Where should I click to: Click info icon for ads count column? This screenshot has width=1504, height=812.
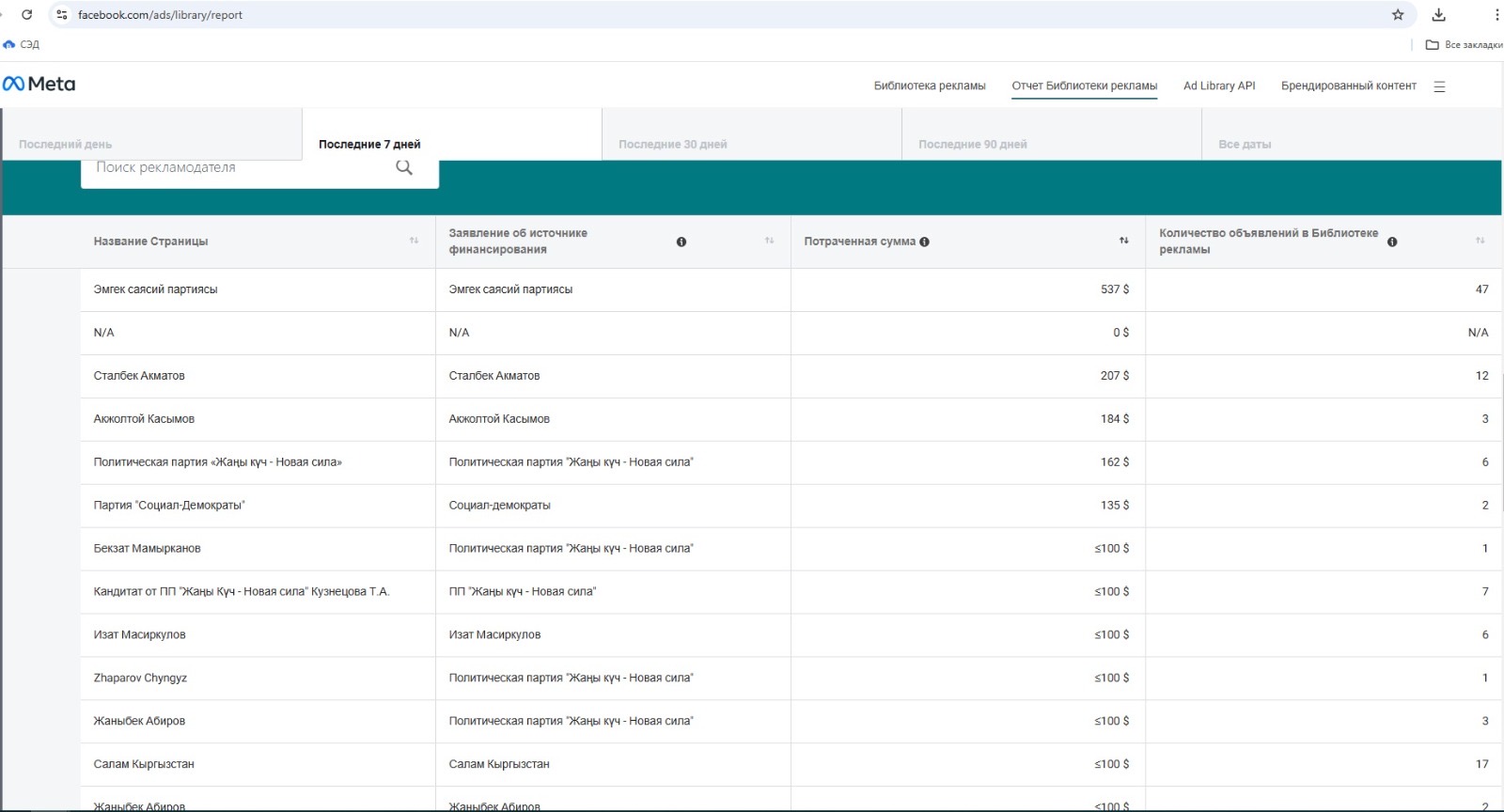[1392, 242]
